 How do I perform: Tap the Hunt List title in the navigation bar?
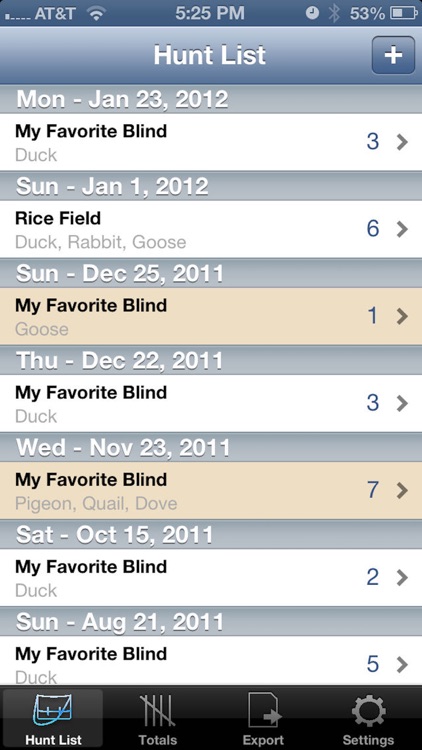[210, 55]
